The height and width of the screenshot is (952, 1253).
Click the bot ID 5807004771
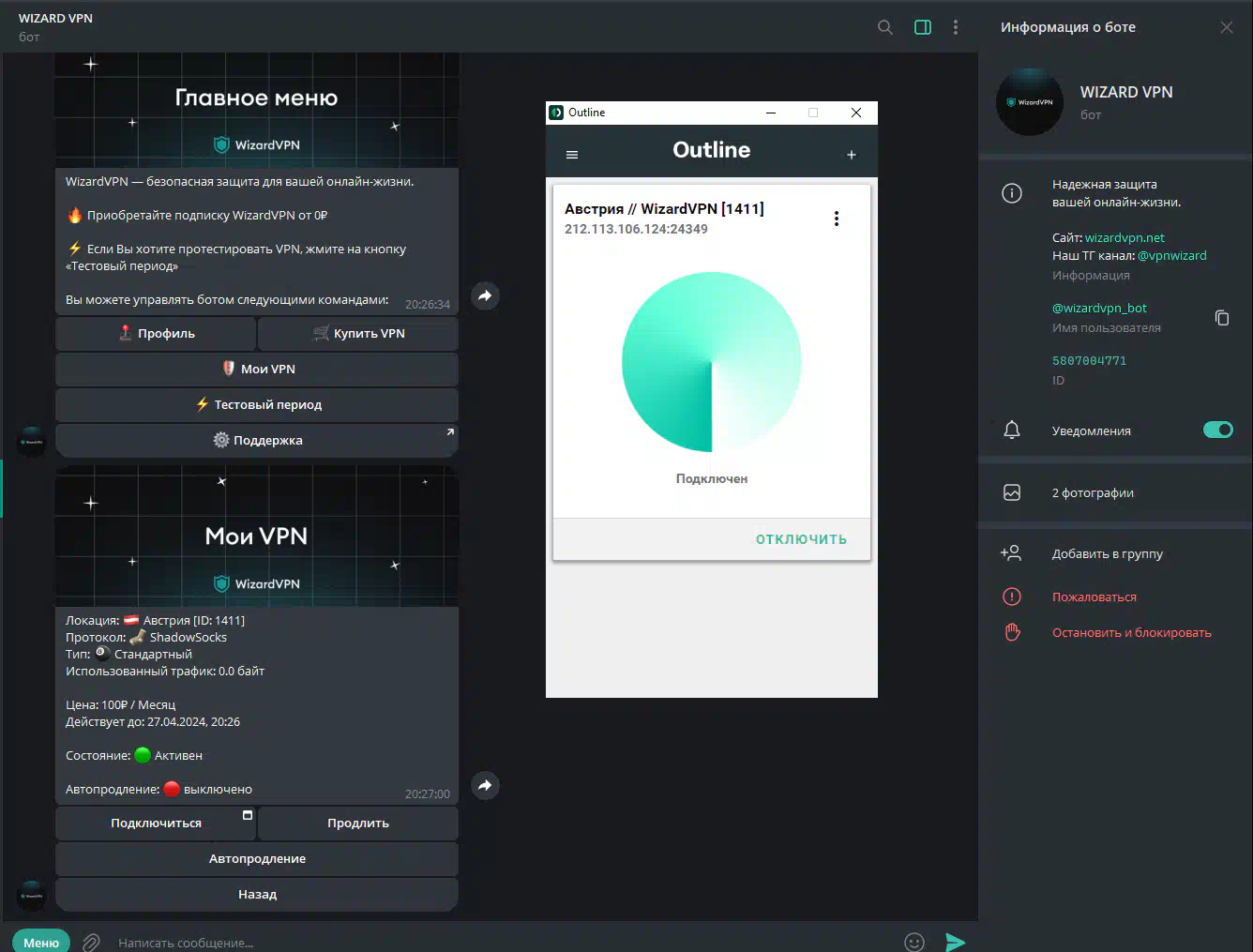1089,360
